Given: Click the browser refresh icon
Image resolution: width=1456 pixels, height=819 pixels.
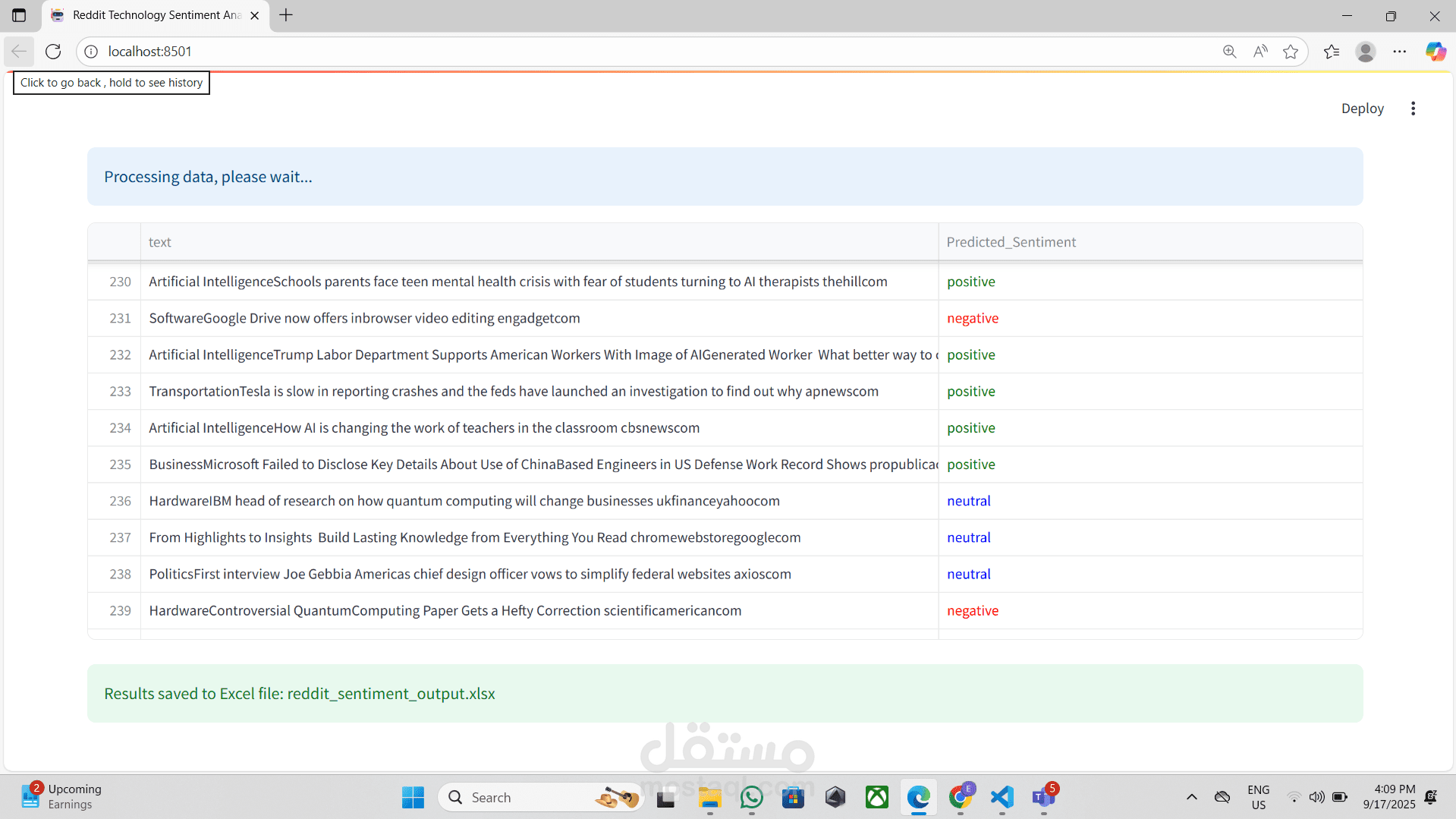Looking at the screenshot, I should point(53,52).
